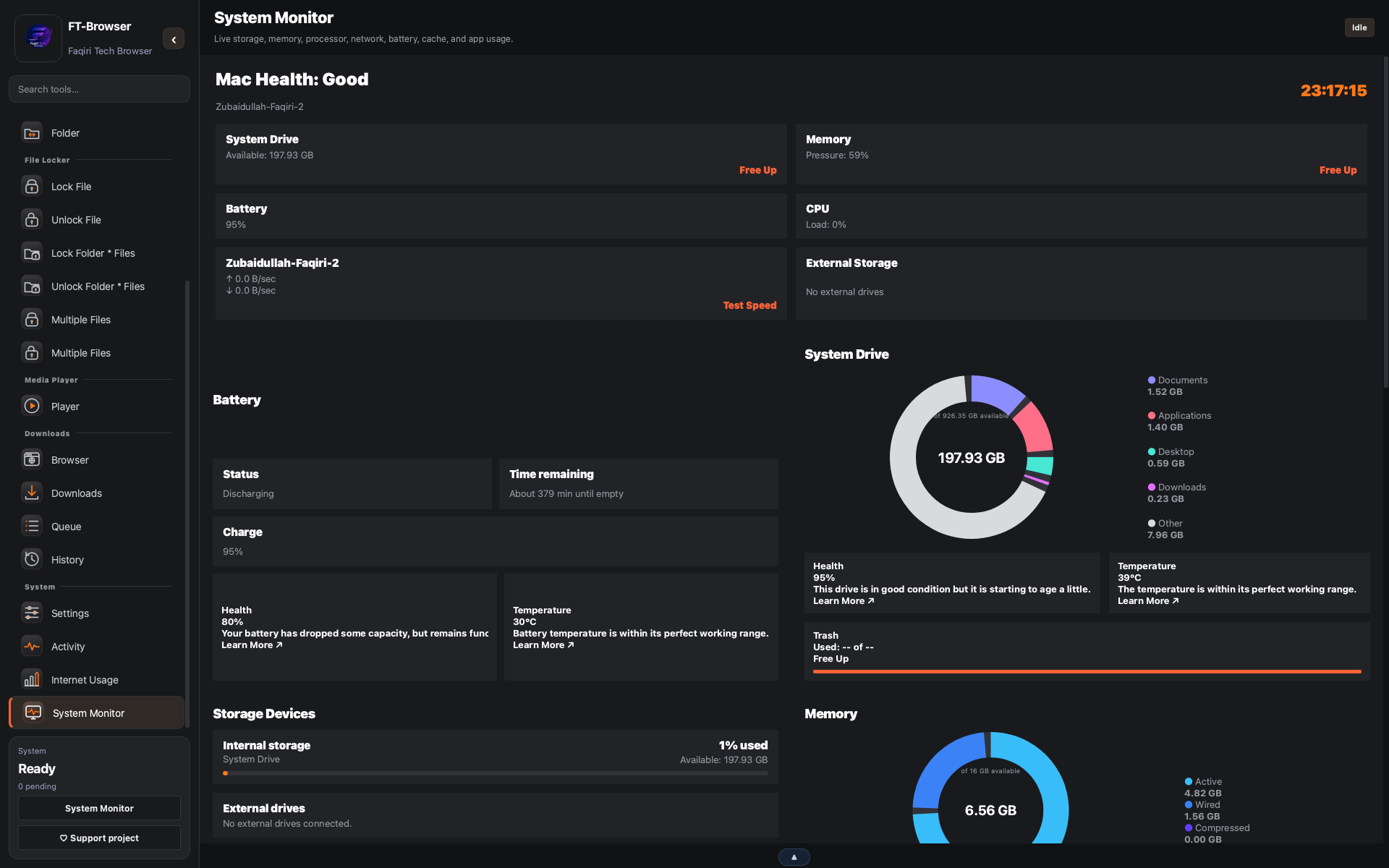Open the Settings sliders icon
Screen dimensions: 1389x868
tap(32, 613)
